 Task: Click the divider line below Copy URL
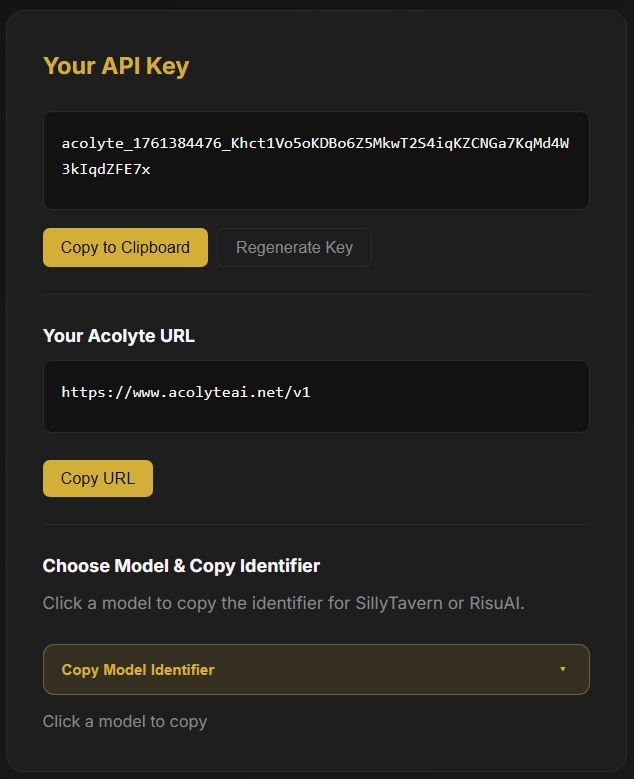(316, 524)
